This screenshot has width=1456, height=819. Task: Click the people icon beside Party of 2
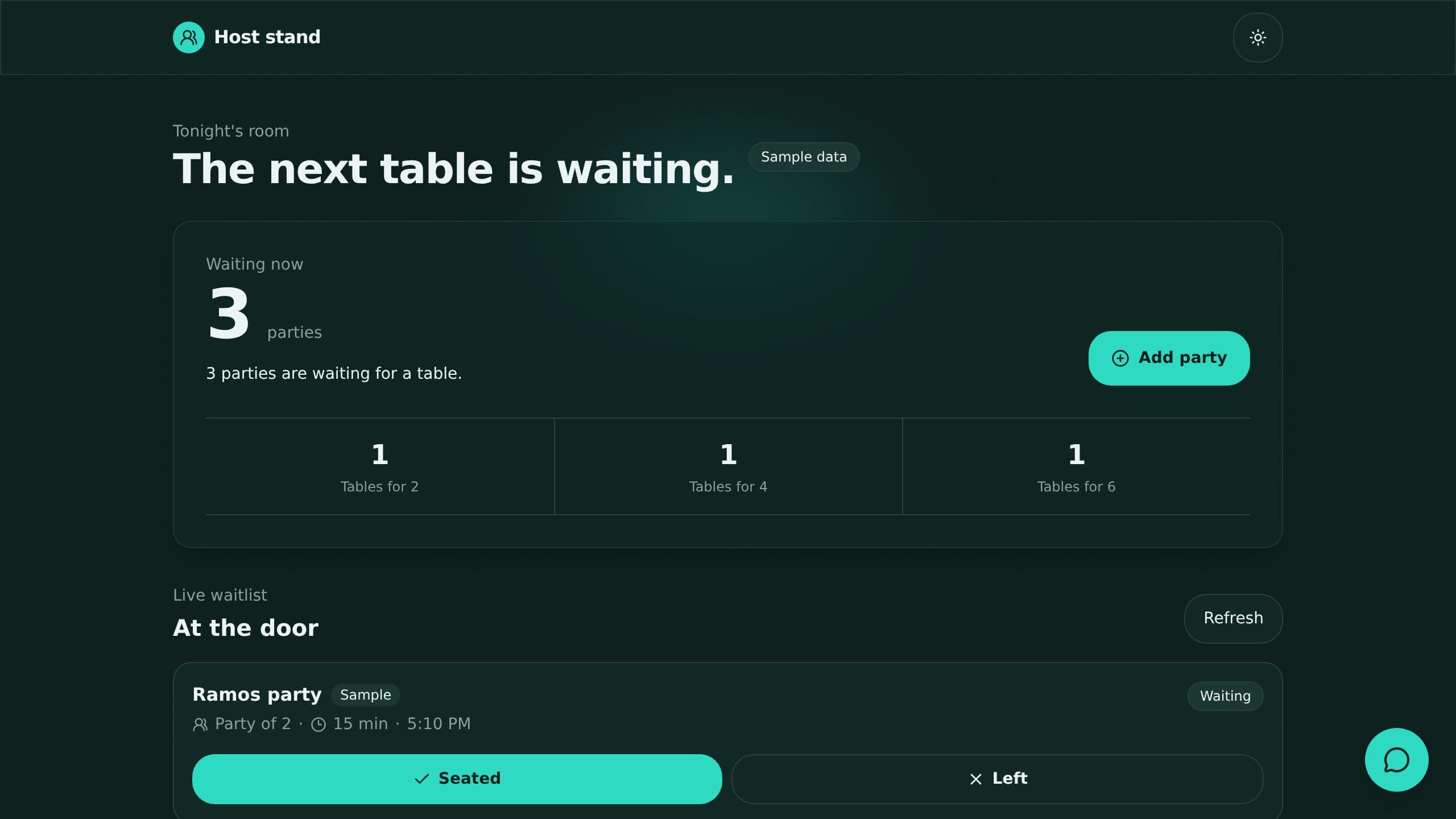pyautogui.click(x=200, y=724)
